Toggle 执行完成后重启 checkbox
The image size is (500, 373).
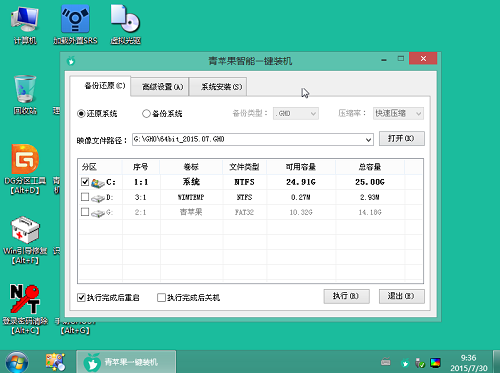point(81,297)
